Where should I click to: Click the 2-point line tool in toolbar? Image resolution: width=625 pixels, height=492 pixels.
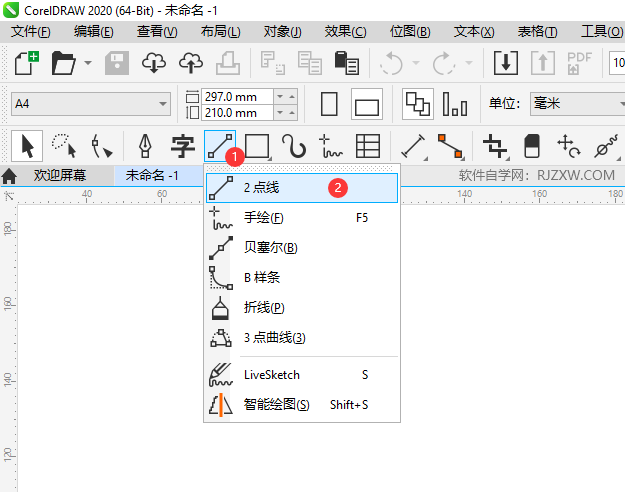coord(220,146)
